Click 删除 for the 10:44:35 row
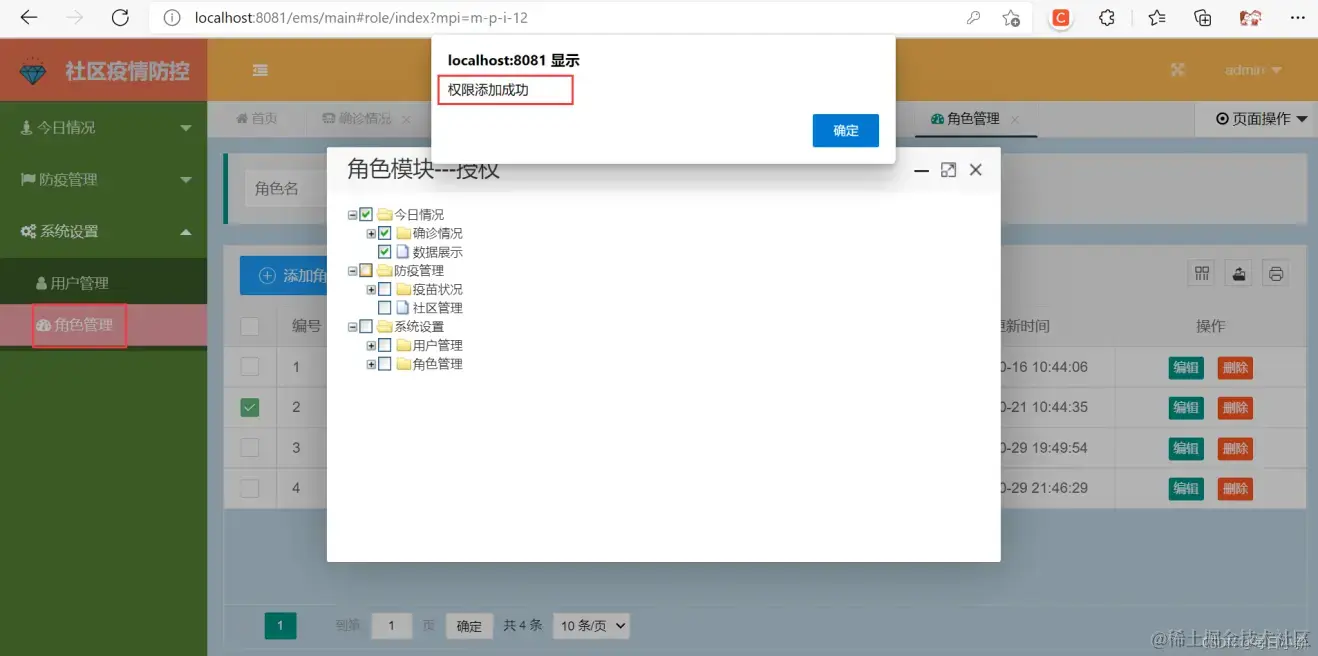The width and height of the screenshot is (1318, 656). point(1235,408)
